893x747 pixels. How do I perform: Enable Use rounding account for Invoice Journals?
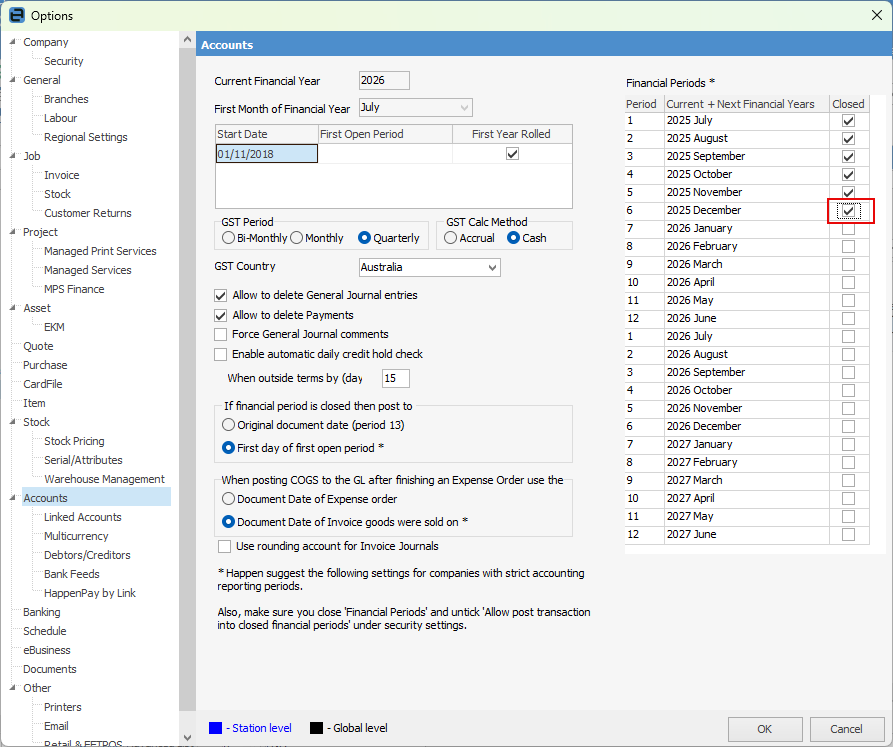coord(225,546)
